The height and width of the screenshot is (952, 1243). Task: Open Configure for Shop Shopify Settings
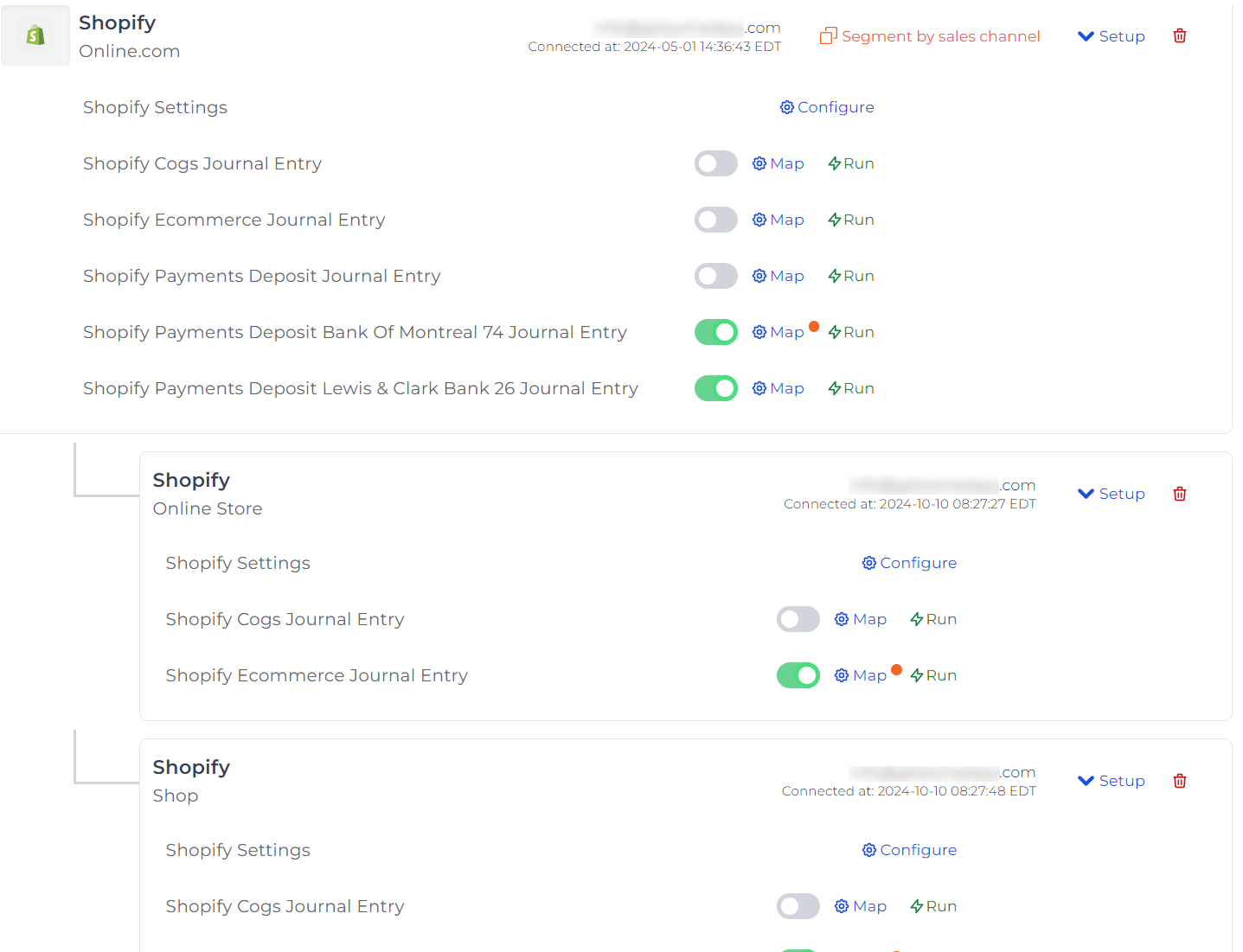click(x=909, y=850)
